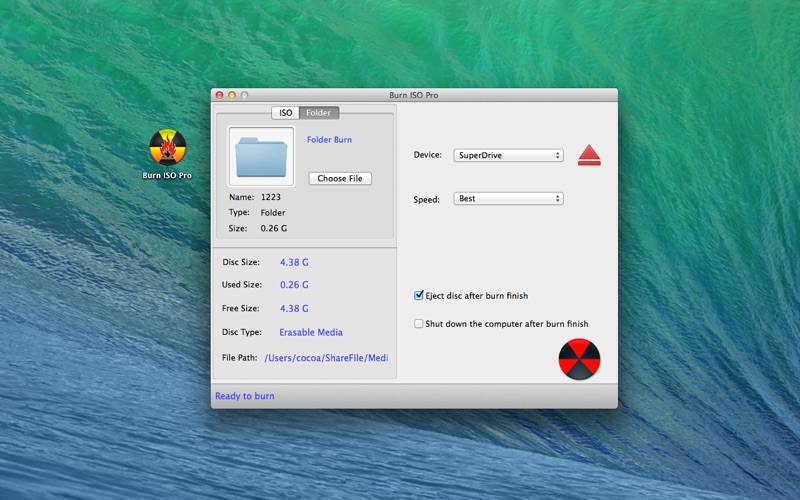Open the Device SuperDrive dropdown
The width and height of the screenshot is (800, 500).
click(x=508, y=155)
